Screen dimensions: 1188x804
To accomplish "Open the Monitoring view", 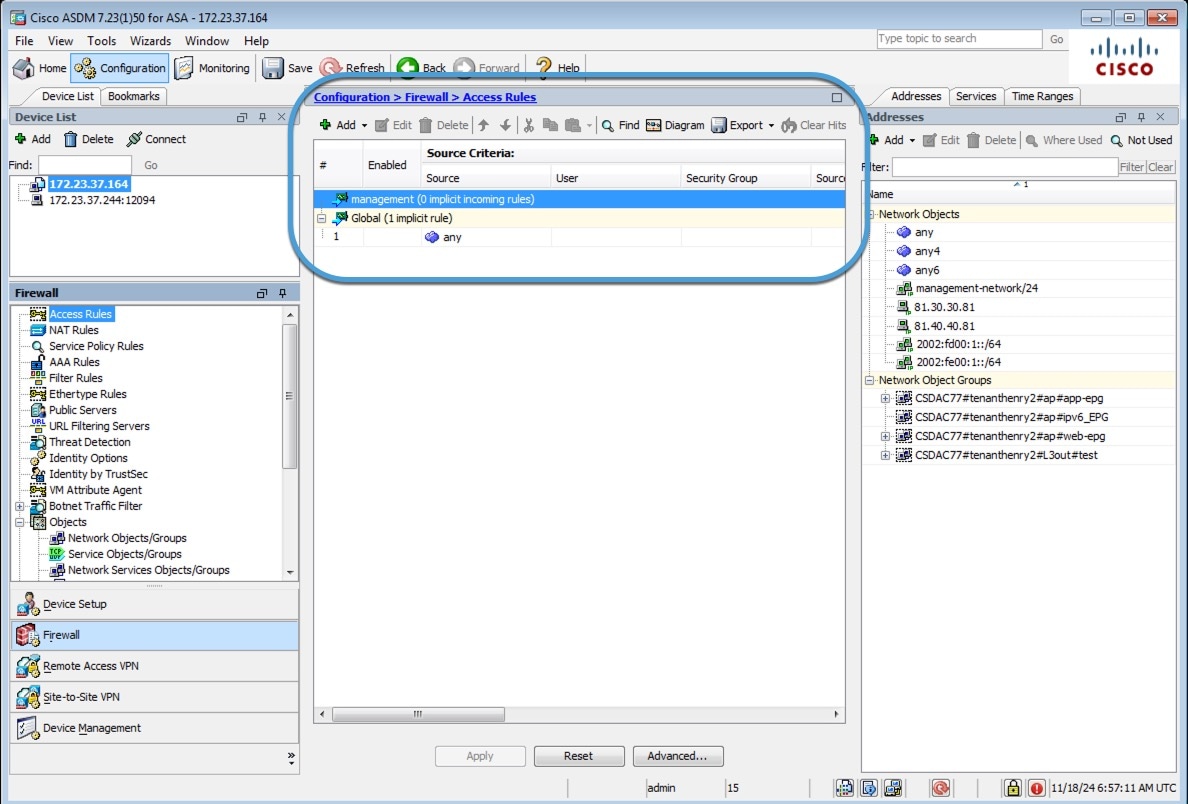I will (212, 68).
